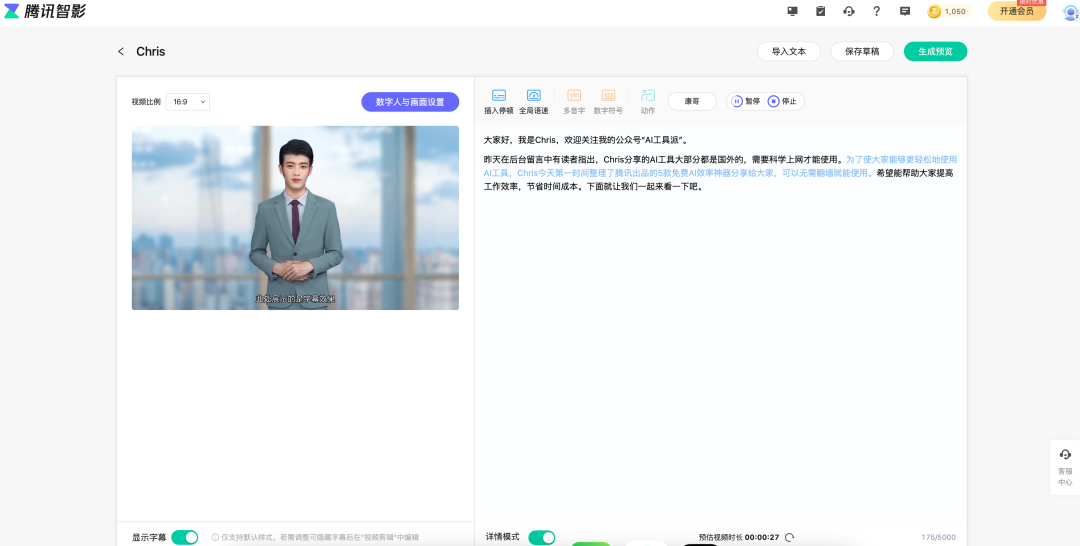Refresh the estimated duration icon
This screenshot has height=546, width=1080.
pos(790,538)
